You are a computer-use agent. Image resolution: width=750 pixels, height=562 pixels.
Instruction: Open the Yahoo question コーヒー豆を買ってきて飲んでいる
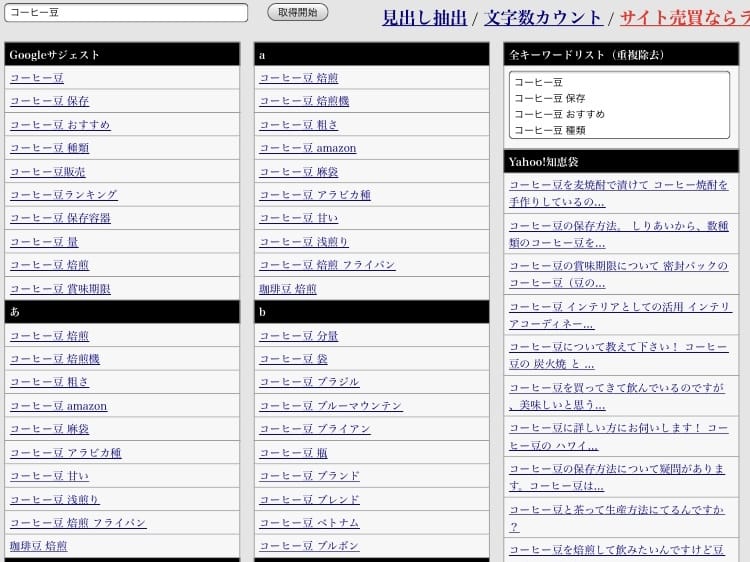[617, 396]
